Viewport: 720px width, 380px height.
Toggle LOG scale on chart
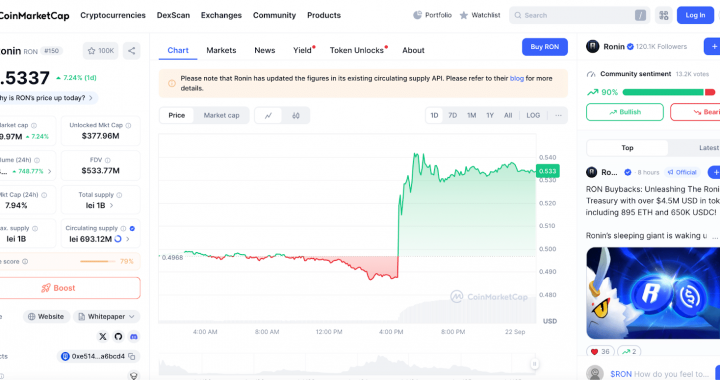coord(533,115)
